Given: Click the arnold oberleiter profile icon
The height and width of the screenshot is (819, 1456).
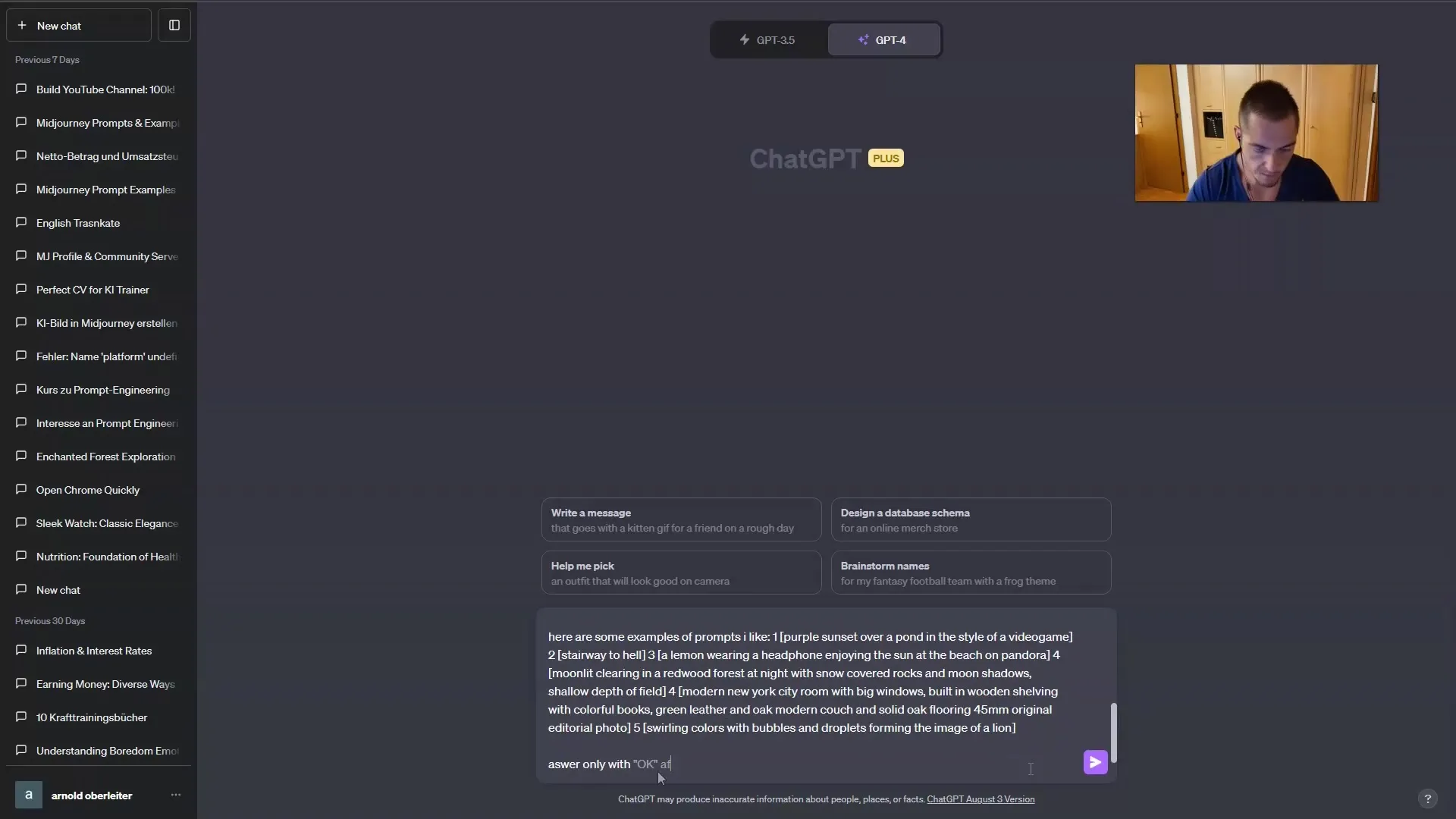Looking at the screenshot, I should (27, 795).
